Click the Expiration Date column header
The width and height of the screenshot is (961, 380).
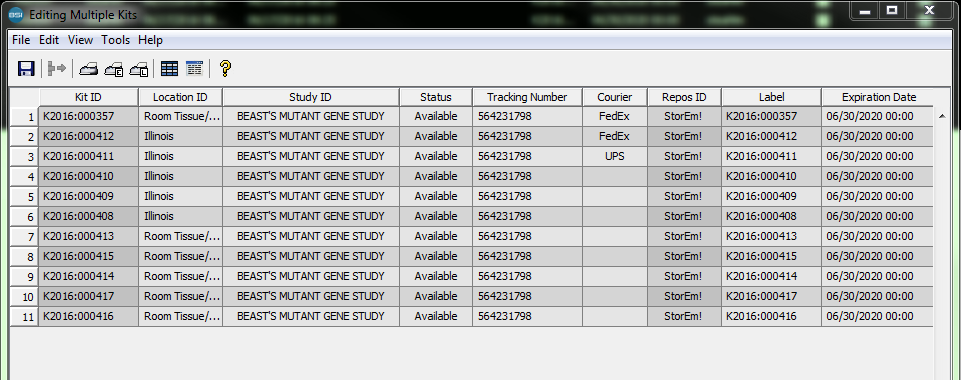coord(878,97)
